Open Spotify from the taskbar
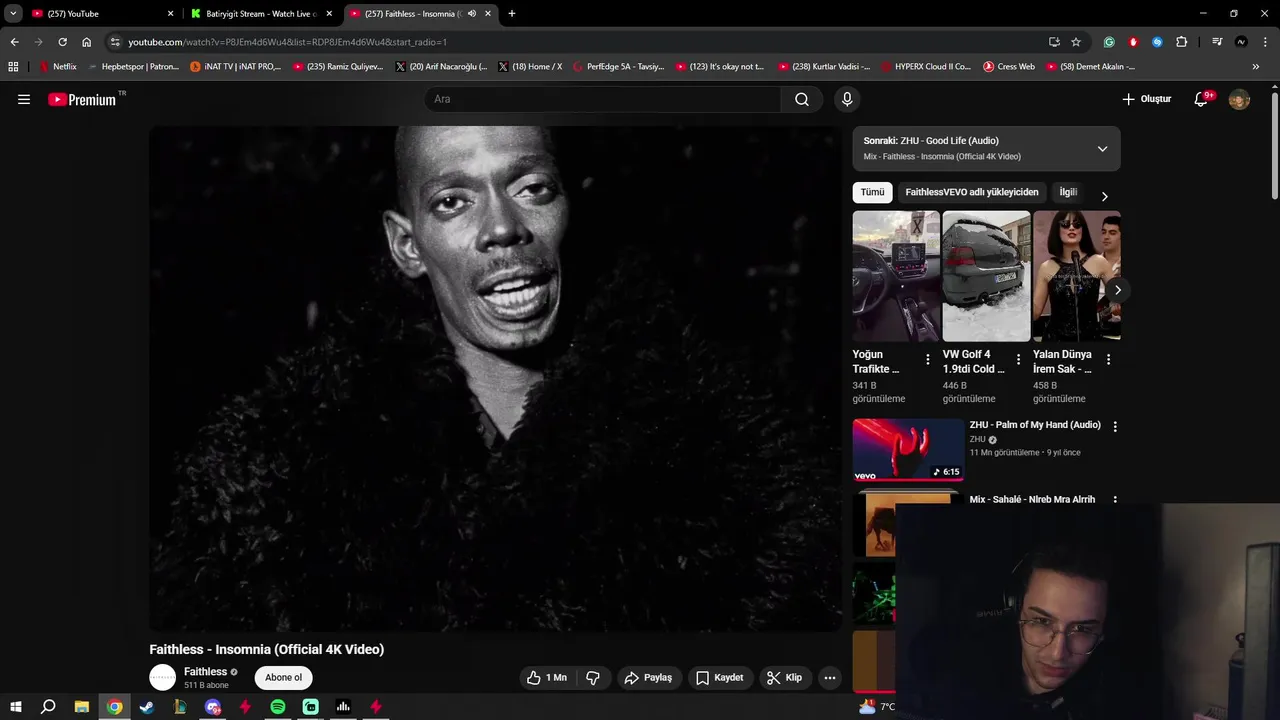Image resolution: width=1280 pixels, height=720 pixels. click(278, 706)
